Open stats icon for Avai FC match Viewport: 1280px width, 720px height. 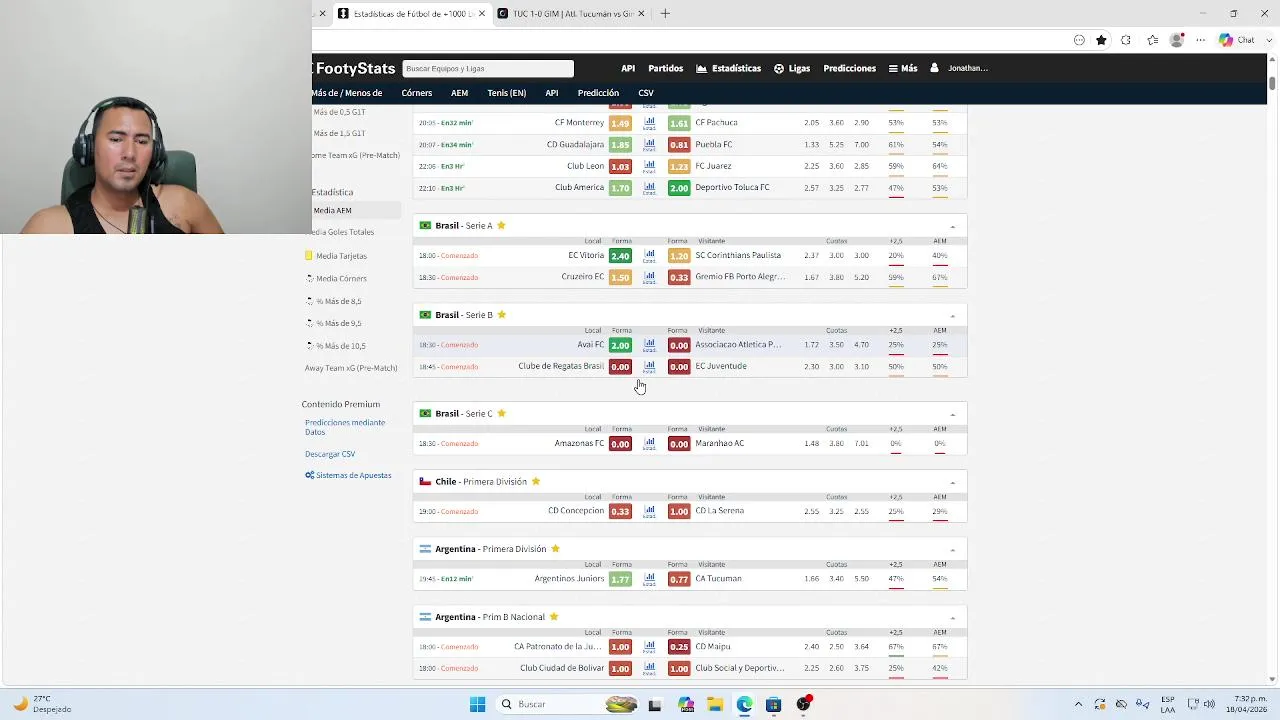tap(649, 345)
